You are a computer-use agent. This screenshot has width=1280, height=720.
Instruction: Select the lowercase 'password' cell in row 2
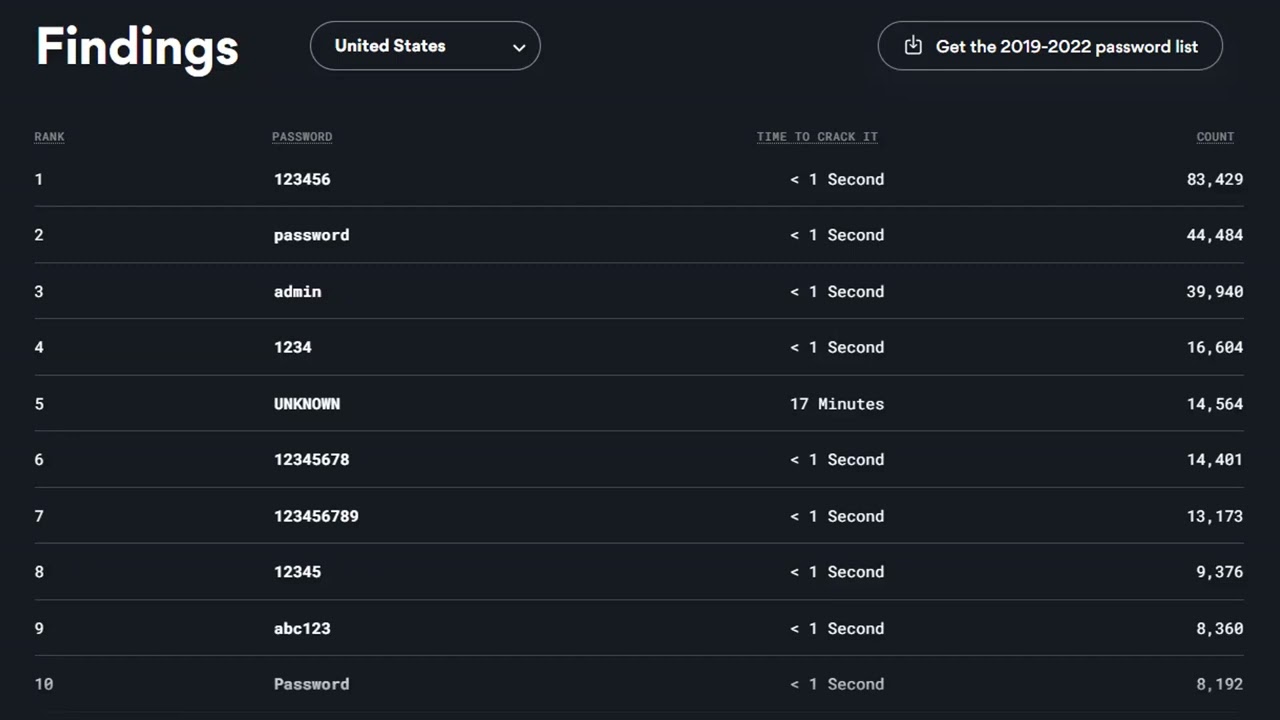tap(311, 236)
